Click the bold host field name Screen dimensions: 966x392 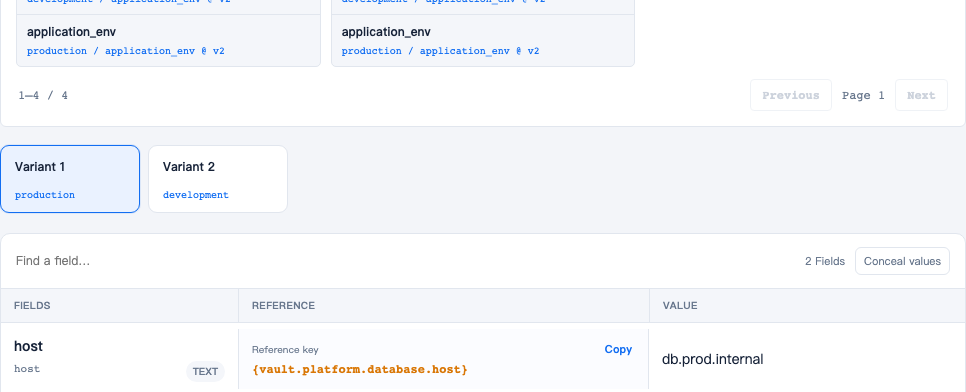28,346
